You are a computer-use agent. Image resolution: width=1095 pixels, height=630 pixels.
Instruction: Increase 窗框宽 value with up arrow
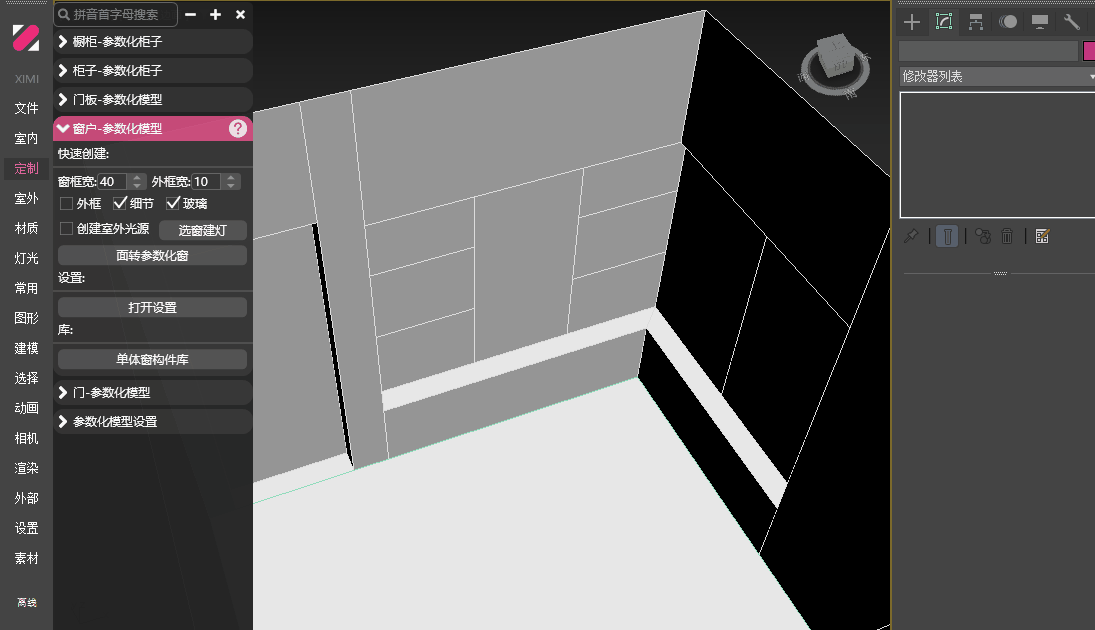(x=137, y=177)
